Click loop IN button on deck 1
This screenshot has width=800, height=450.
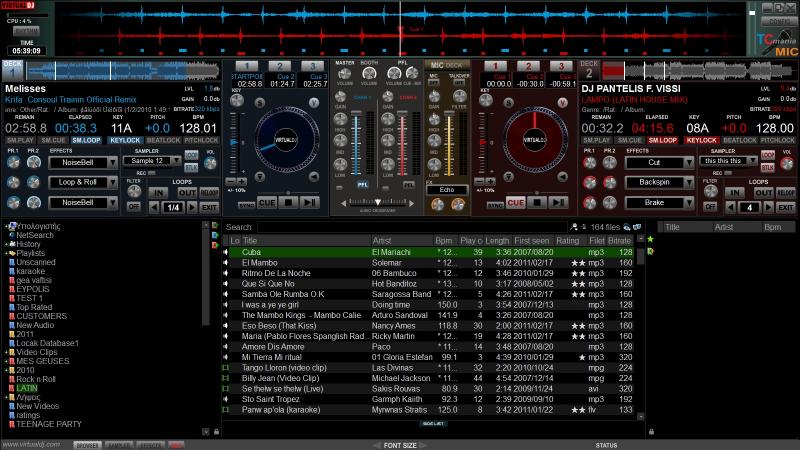point(159,193)
